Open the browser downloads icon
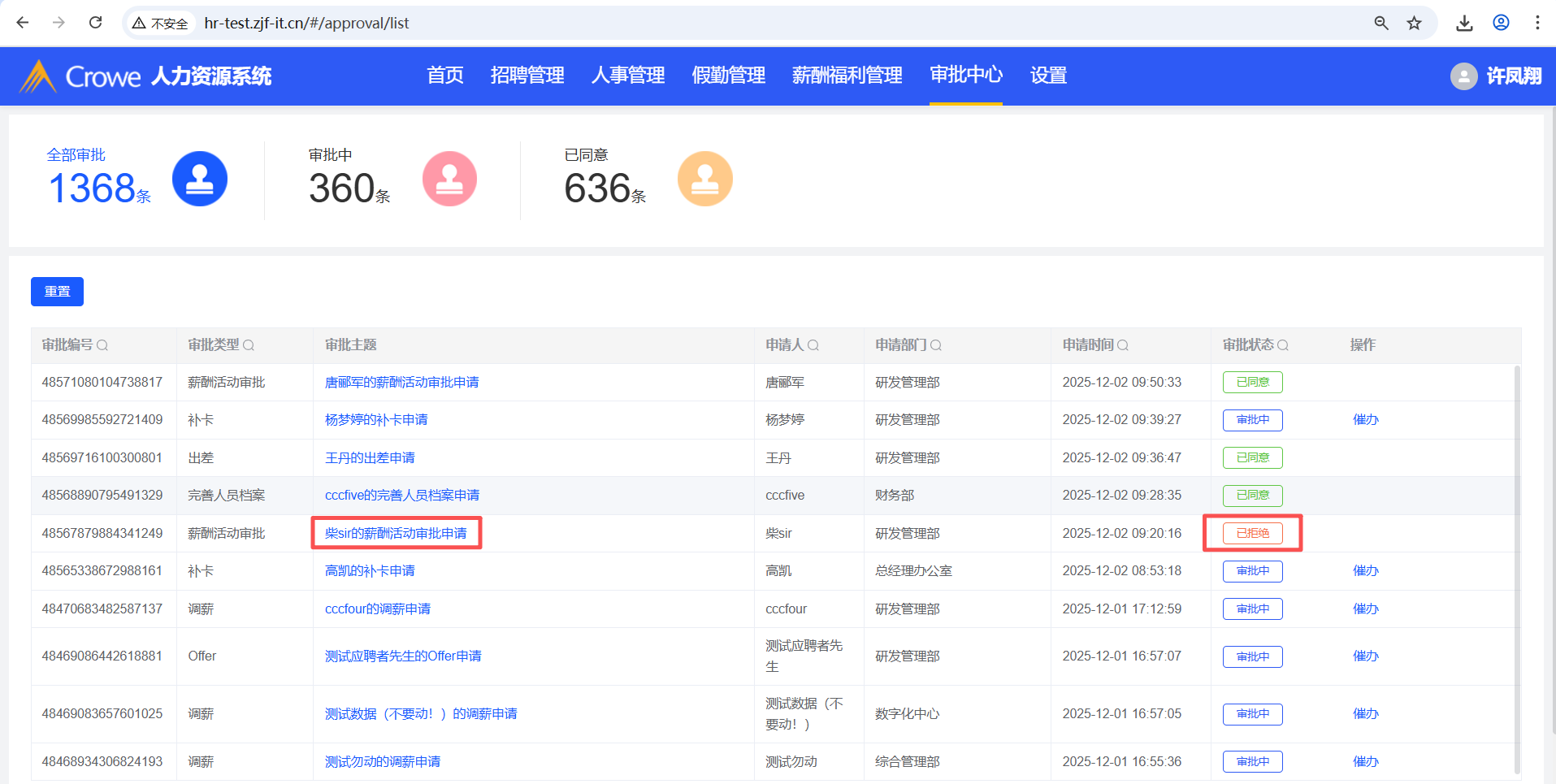 pyautogui.click(x=1464, y=23)
